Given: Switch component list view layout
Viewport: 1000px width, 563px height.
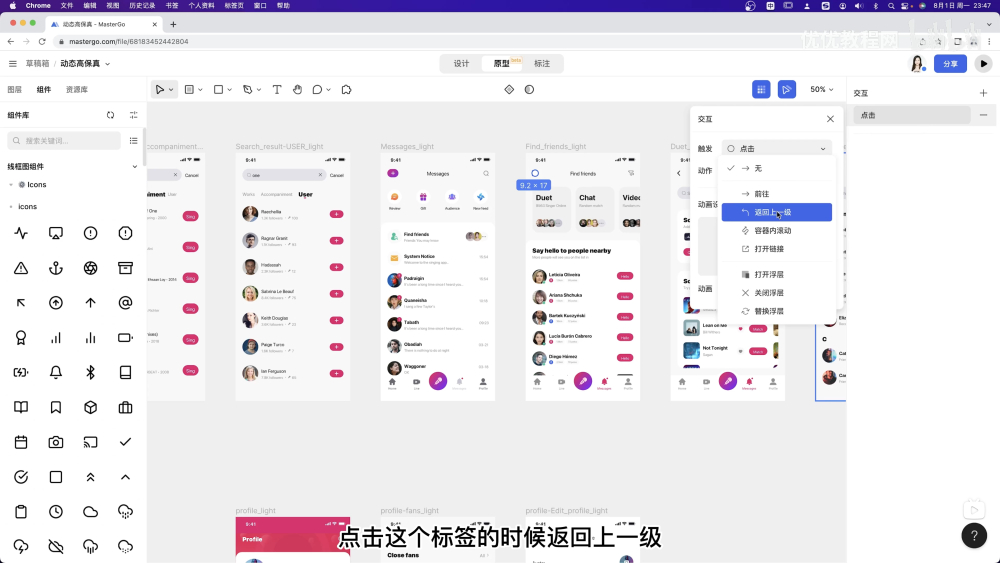Looking at the screenshot, I should [x=133, y=140].
